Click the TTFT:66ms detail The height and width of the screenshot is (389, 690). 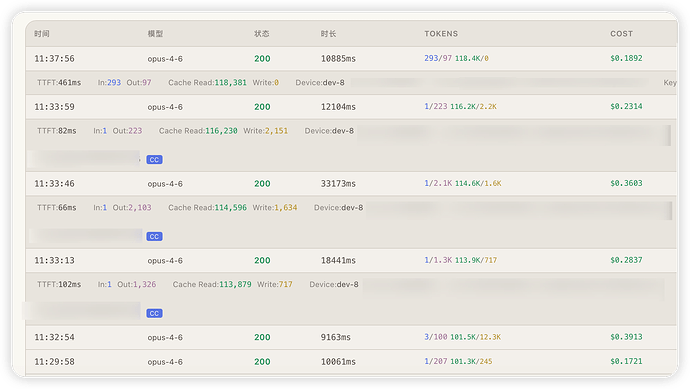(57, 208)
